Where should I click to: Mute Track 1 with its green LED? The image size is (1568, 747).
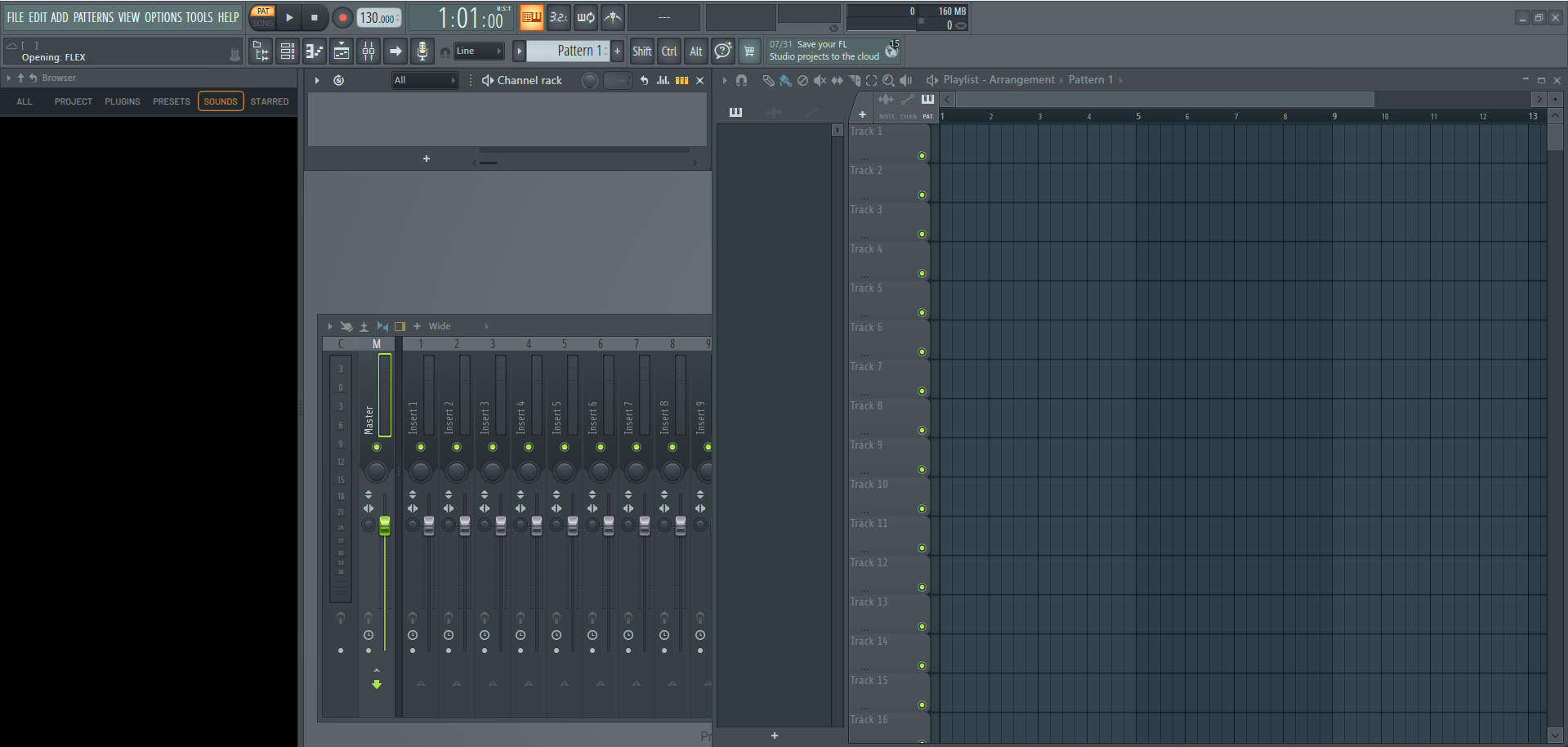pos(922,155)
